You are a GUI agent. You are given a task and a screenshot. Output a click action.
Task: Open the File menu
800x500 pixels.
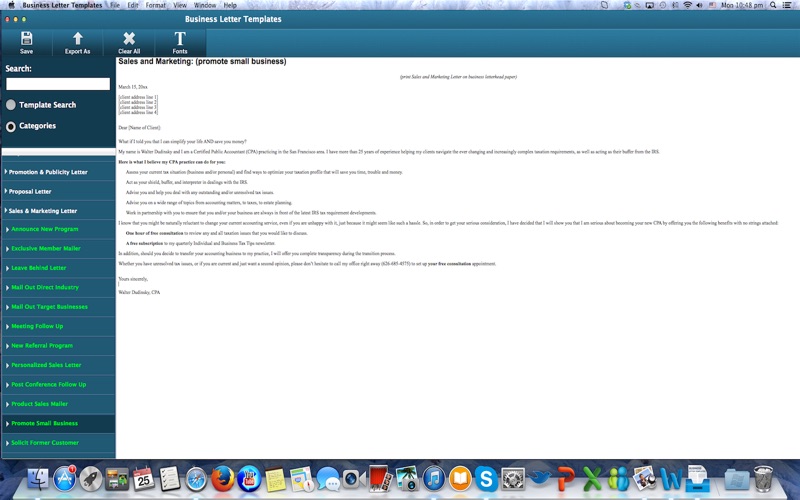115,5
